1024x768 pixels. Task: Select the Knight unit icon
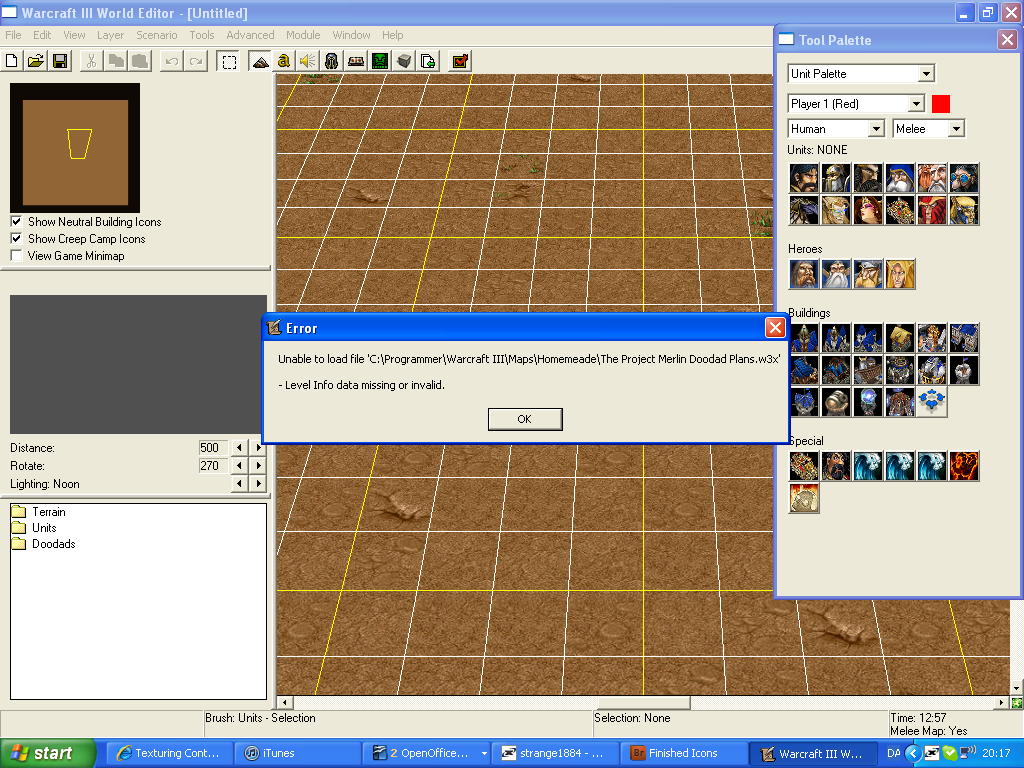(x=868, y=178)
